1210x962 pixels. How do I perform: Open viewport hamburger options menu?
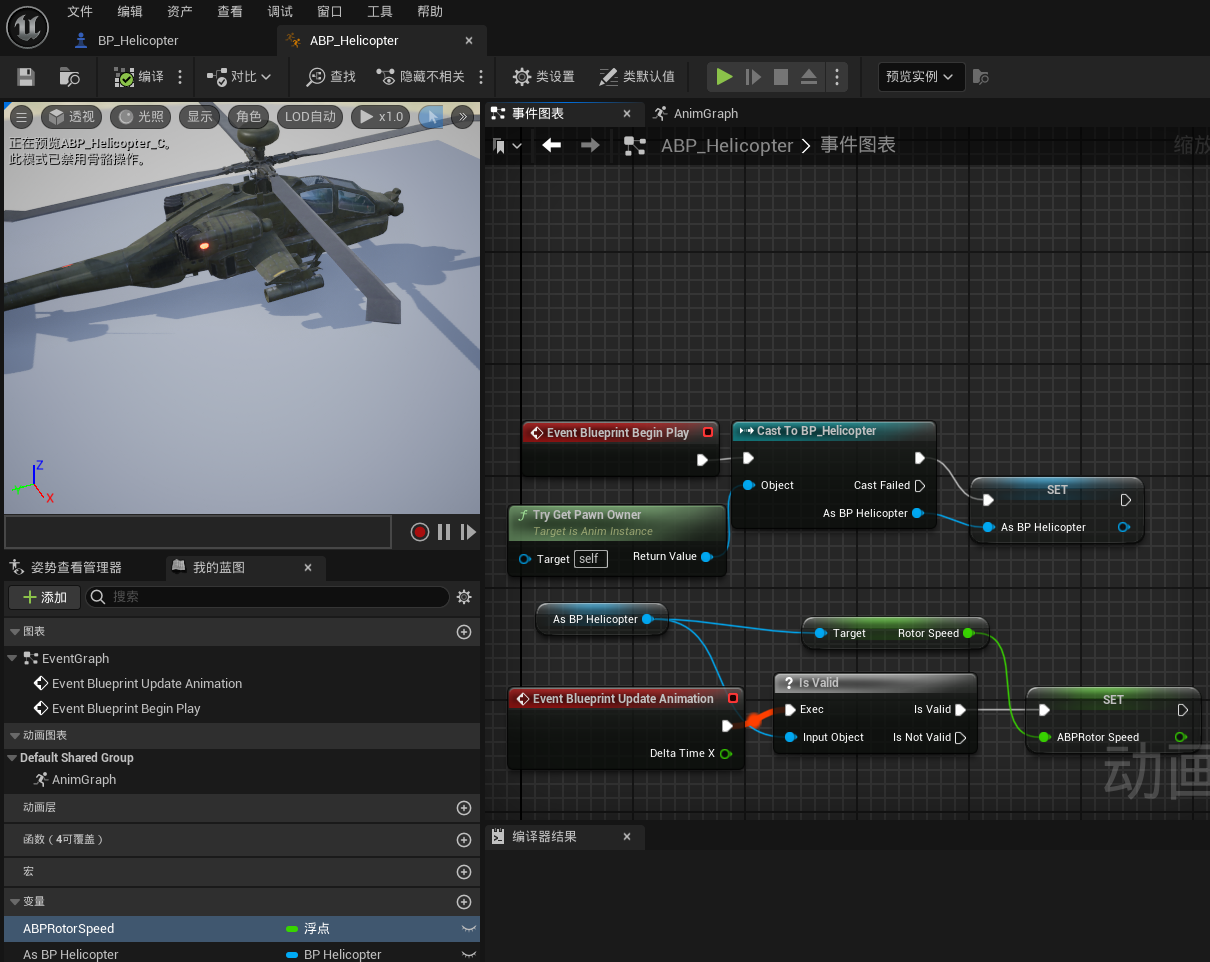point(21,117)
